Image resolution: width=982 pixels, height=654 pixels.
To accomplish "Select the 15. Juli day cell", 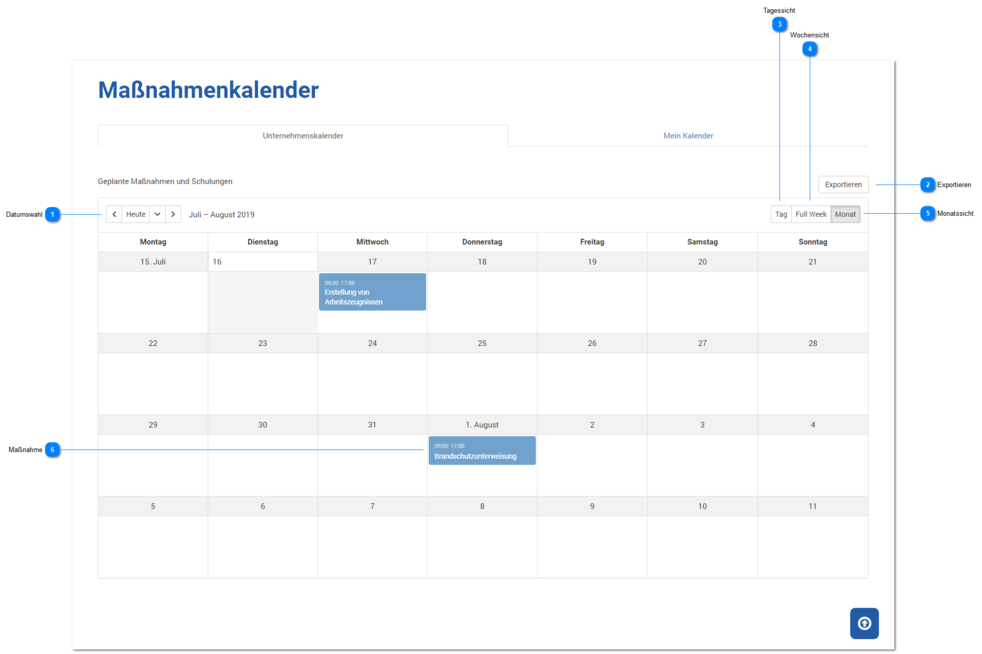I will 153,262.
